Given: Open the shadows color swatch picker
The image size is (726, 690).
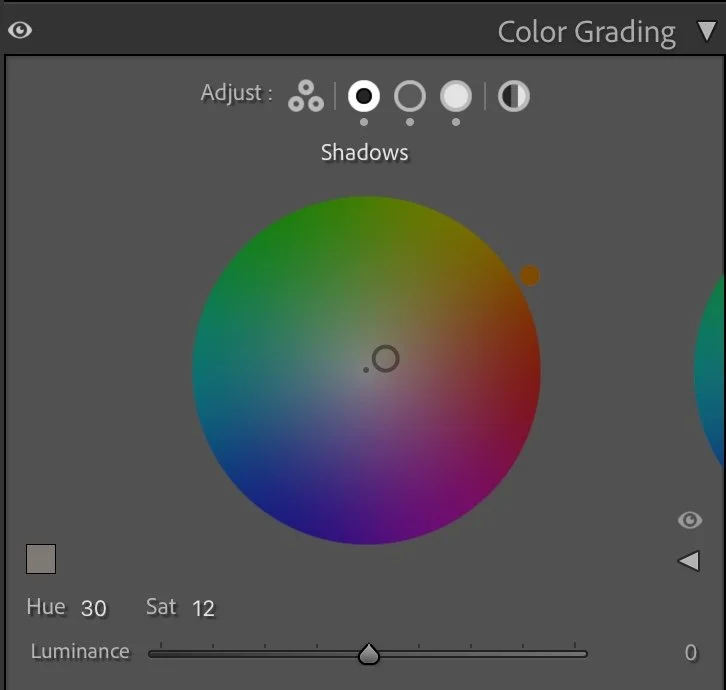Looking at the screenshot, I should pyautogui.click(x=41, y=559).
